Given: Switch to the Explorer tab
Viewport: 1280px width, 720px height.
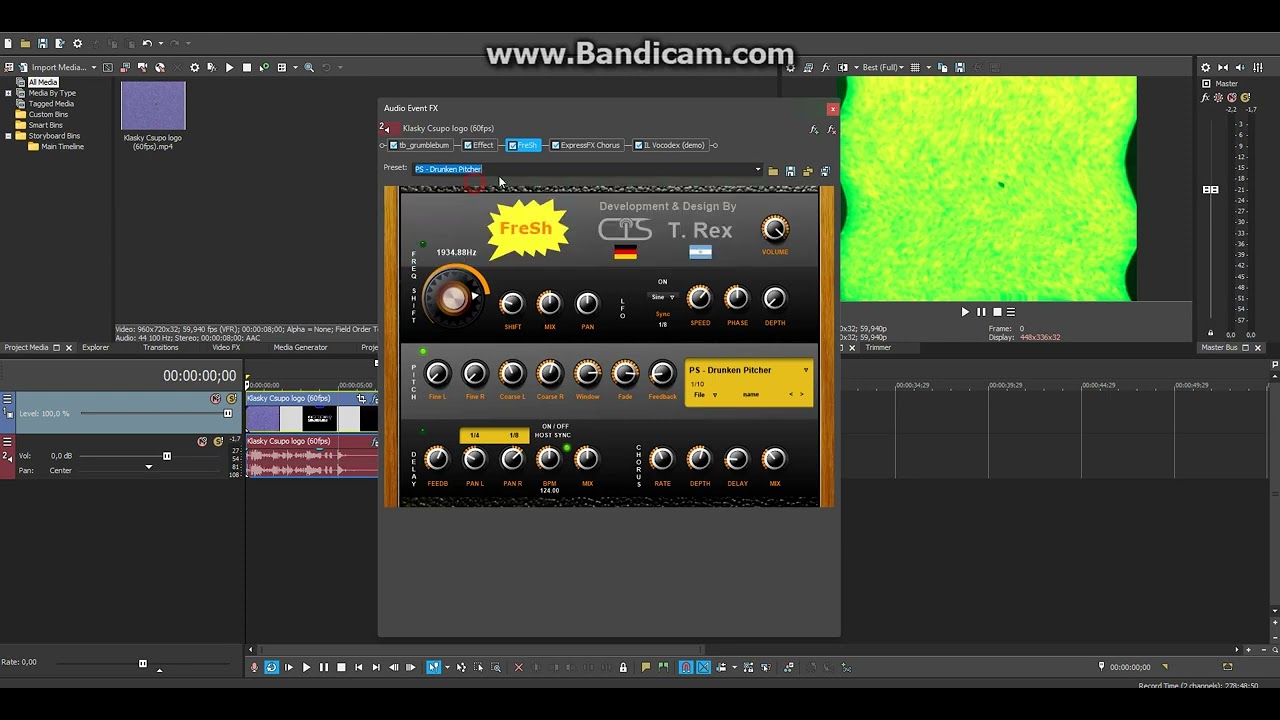Looking at the screenshot, I should [96, 347].
